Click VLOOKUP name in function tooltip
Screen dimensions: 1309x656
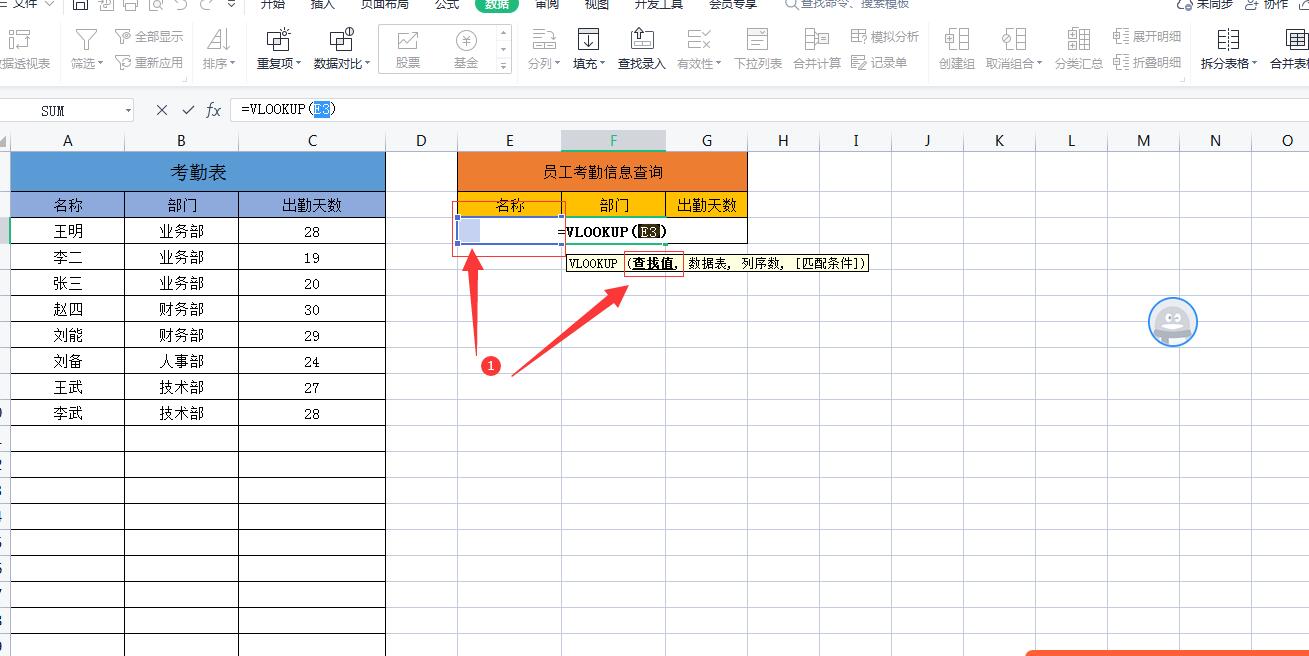point(593,264)
